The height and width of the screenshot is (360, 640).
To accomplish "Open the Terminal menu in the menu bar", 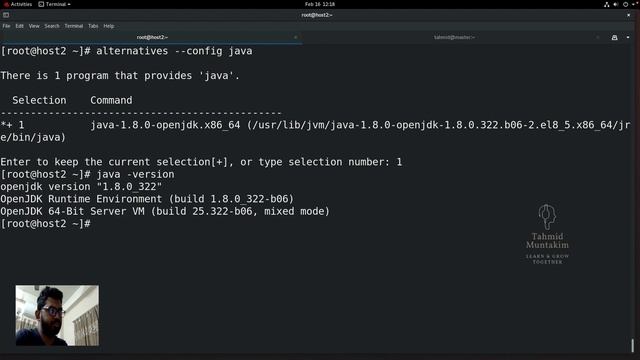I will (74, 26).
